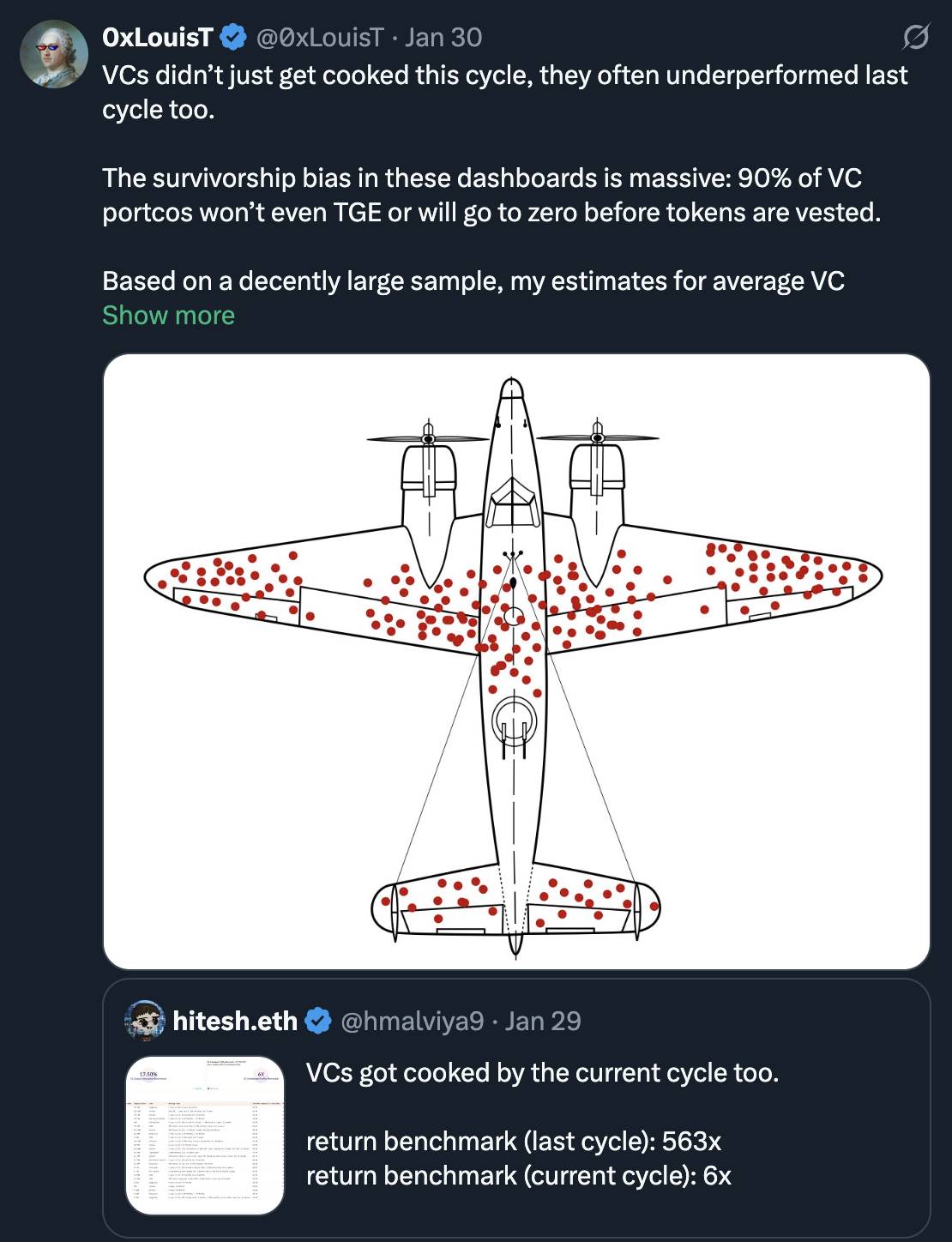Click the hitesh.eth display name

click(235, 1021)
